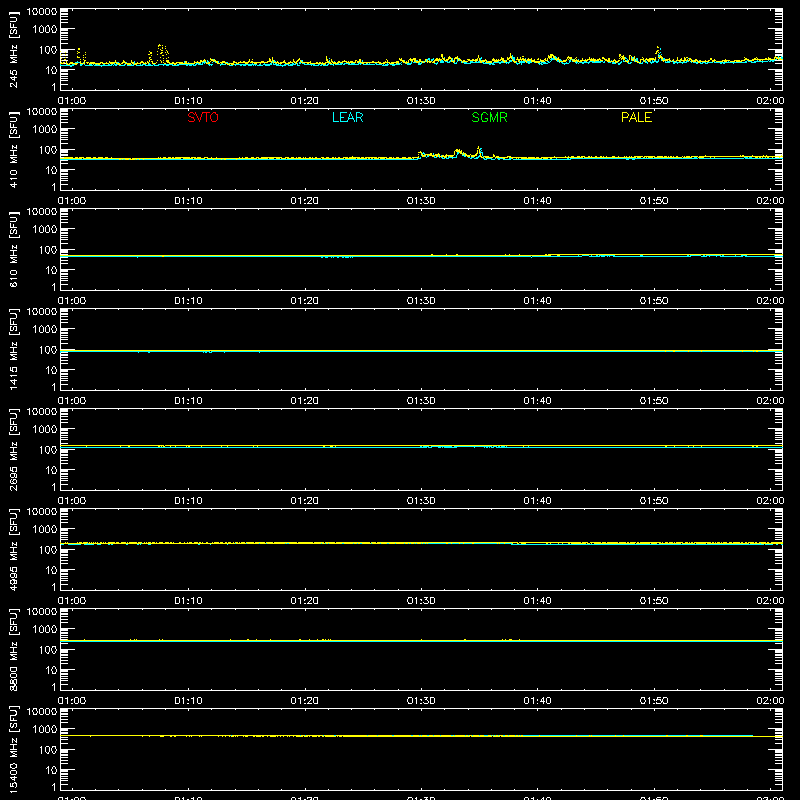The image size is (800, 800).
Task: Click the cyan LEAR station label
Action: [x=347, y=117]
